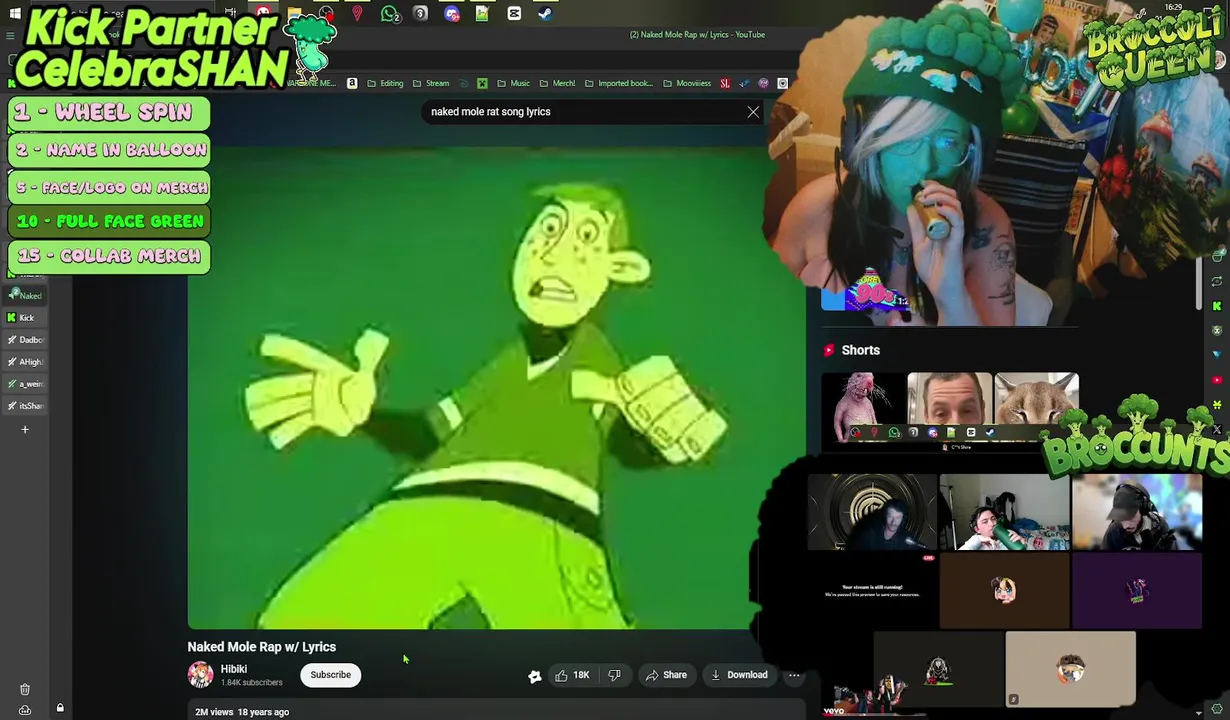Switch to the Naked Mole Rap sidebar tab
The width and height of the screenshot is (1230, 720).
coord(25,295)
